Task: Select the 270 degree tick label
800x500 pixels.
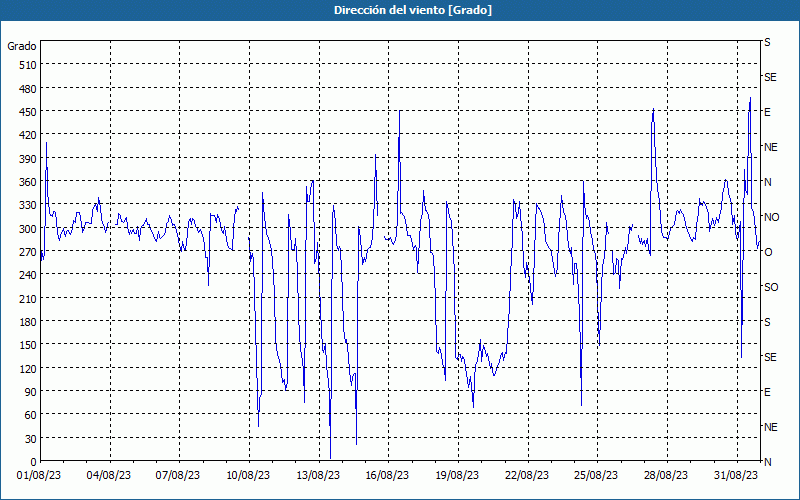Action: [28, 252]
